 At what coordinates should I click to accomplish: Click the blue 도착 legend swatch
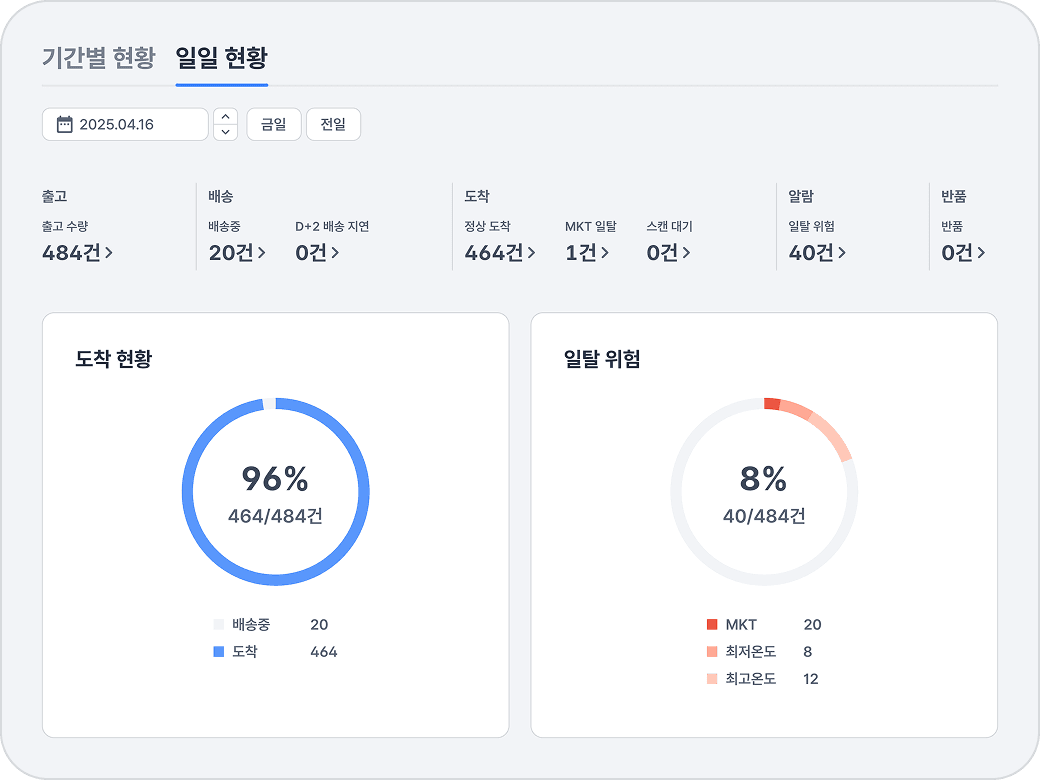[219, 652]
